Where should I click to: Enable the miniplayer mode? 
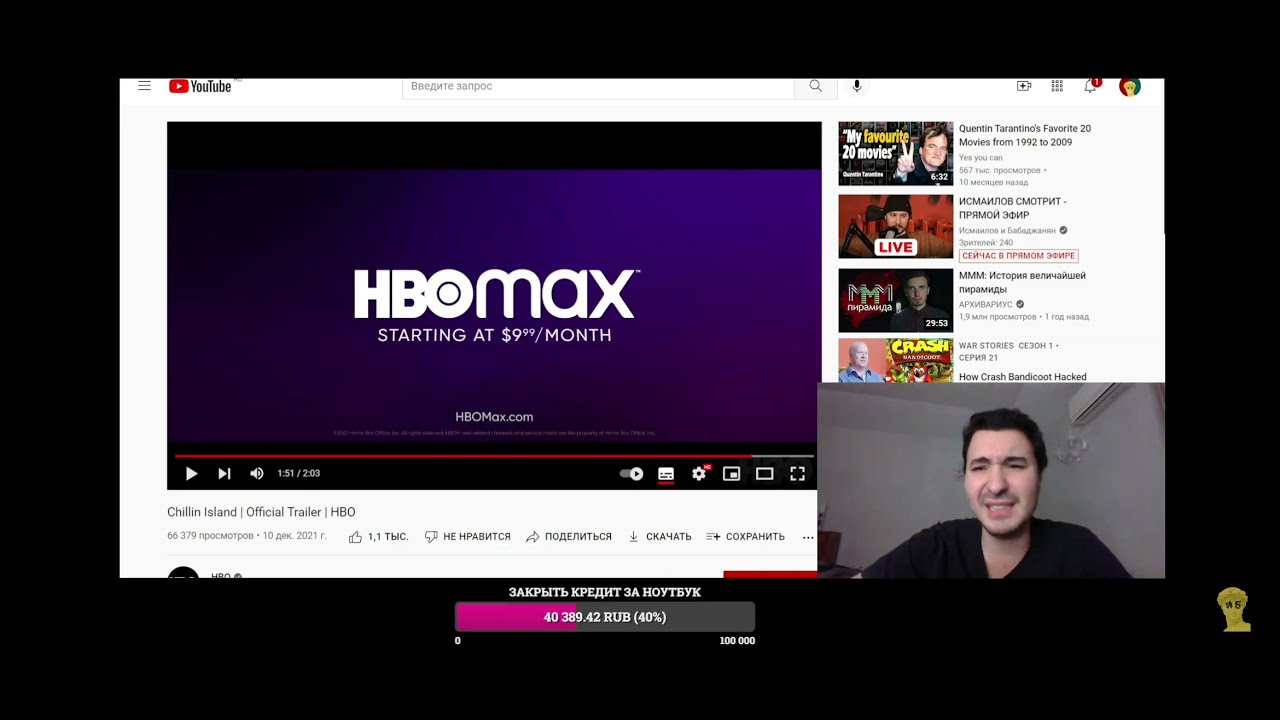tap(732, 474)
